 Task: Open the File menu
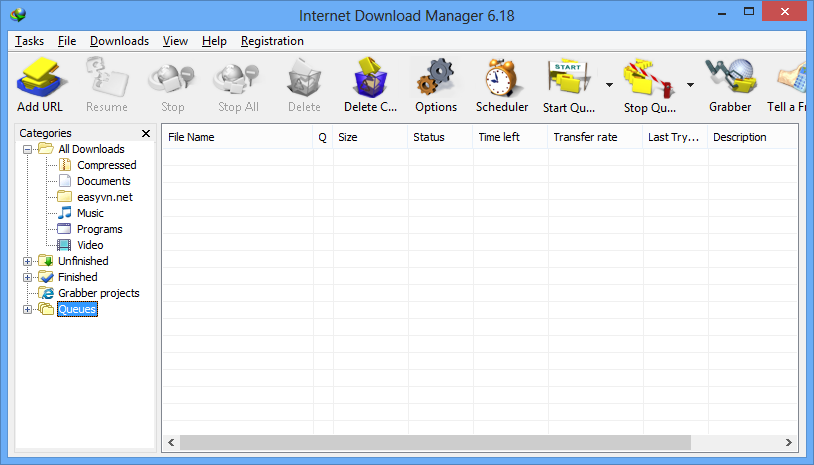coord(67,41)
